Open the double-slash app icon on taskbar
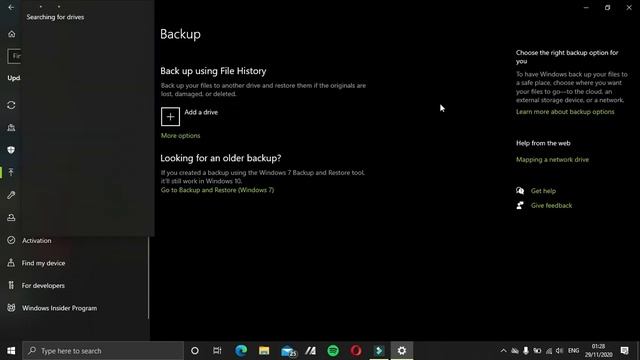This screenshot has width=640, height=360. pyautogui.click(x=311, y=351)
